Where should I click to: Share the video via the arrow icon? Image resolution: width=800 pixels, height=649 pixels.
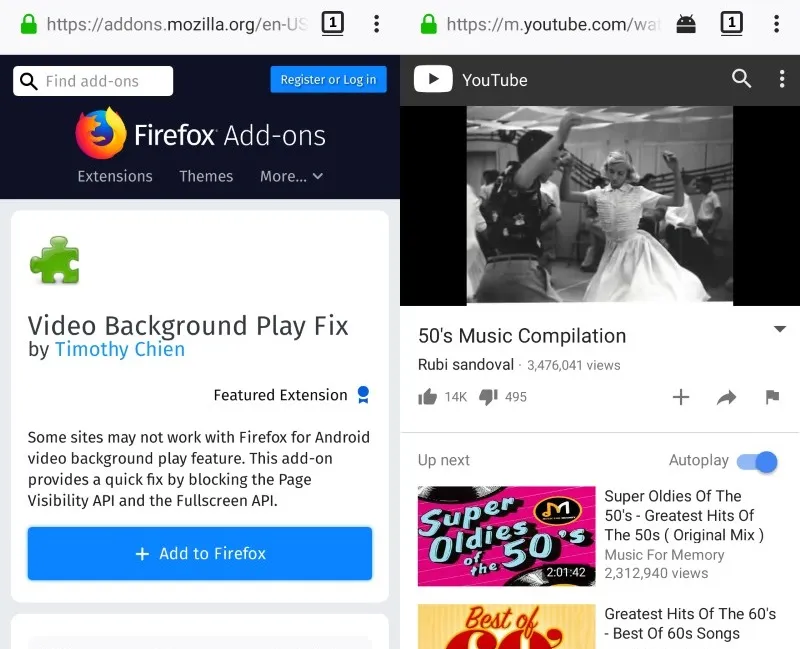[x=727, y=397]
